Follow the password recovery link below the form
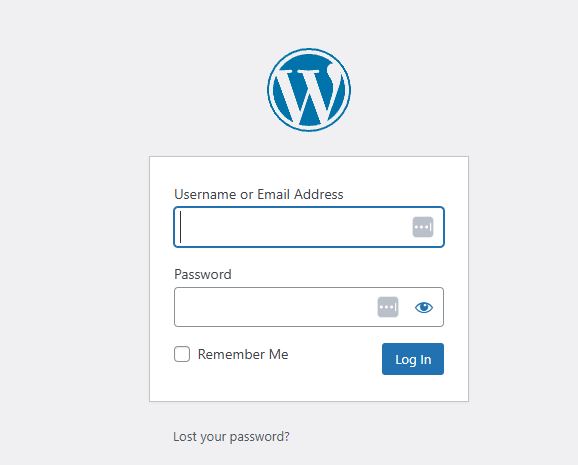 coord(231,437)
